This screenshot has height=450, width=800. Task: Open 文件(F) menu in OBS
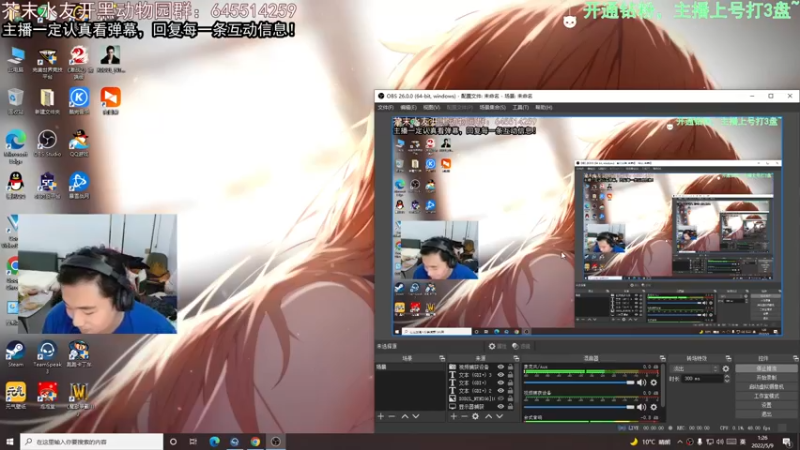coord(386,108)
